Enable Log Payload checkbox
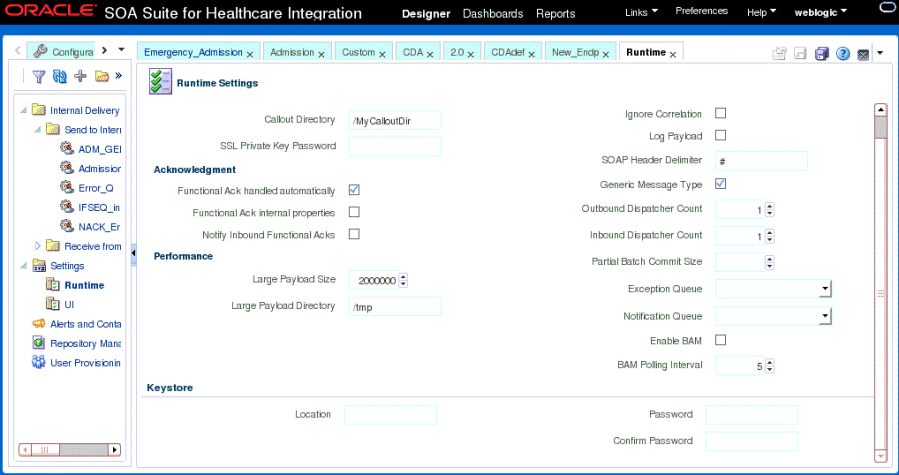This screenshot has height=475, width=899. click(x=721, y=135)
